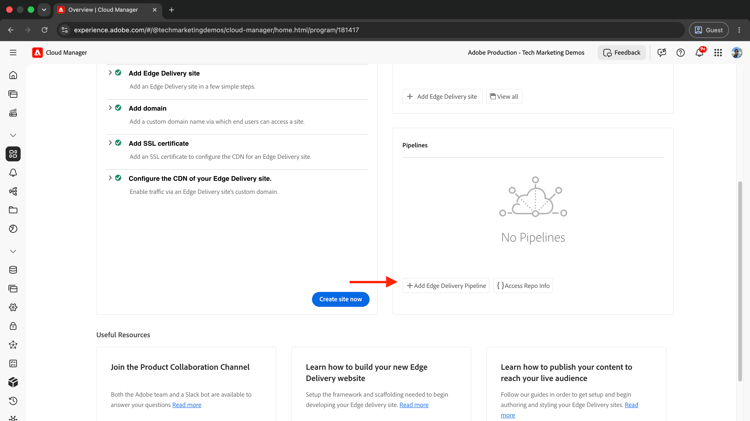Reload the page in browser

(44, 30)
